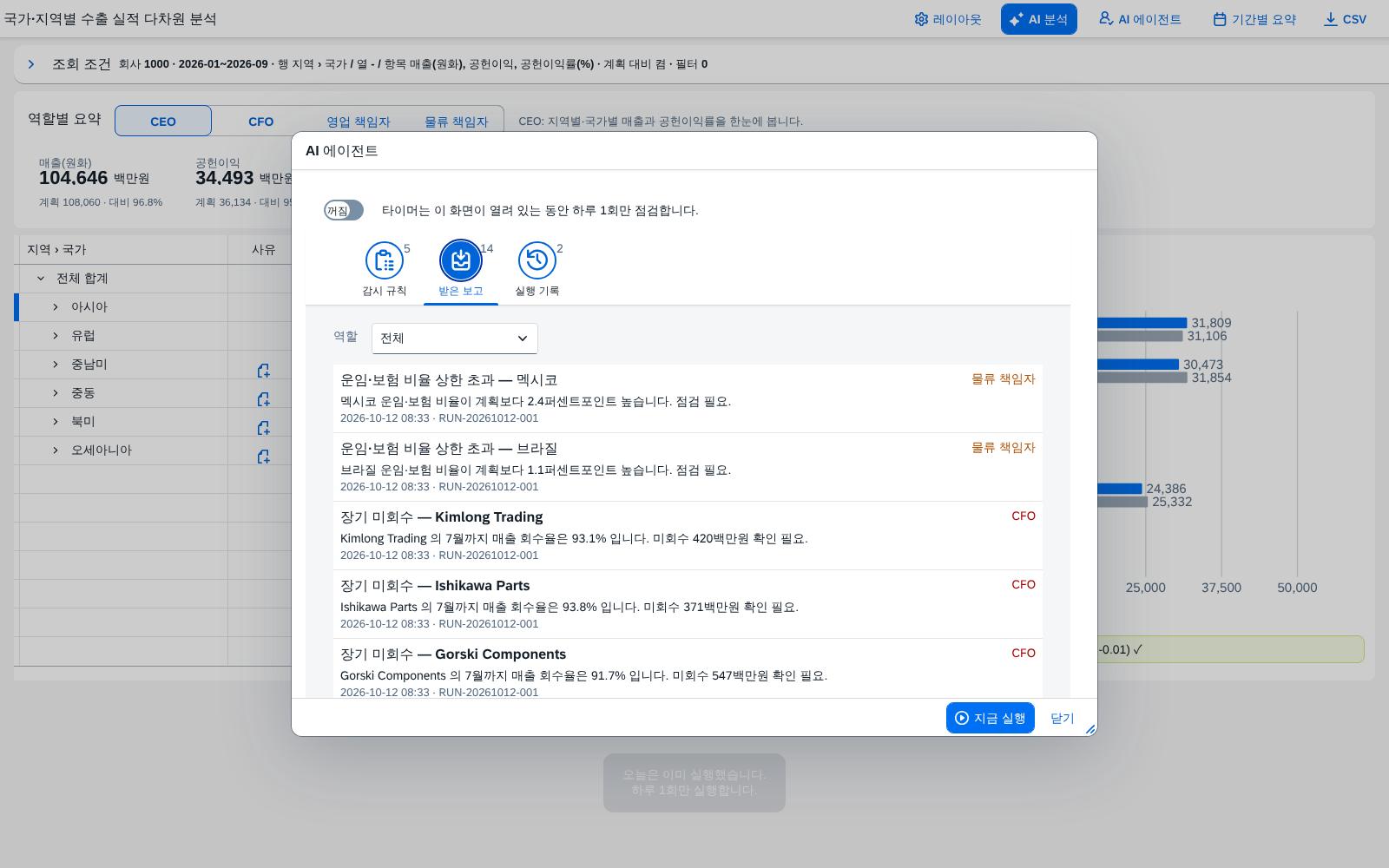Close the dialog with 닫기
Viewport: 1389px width, 868px height.
tap(1062, 718)
